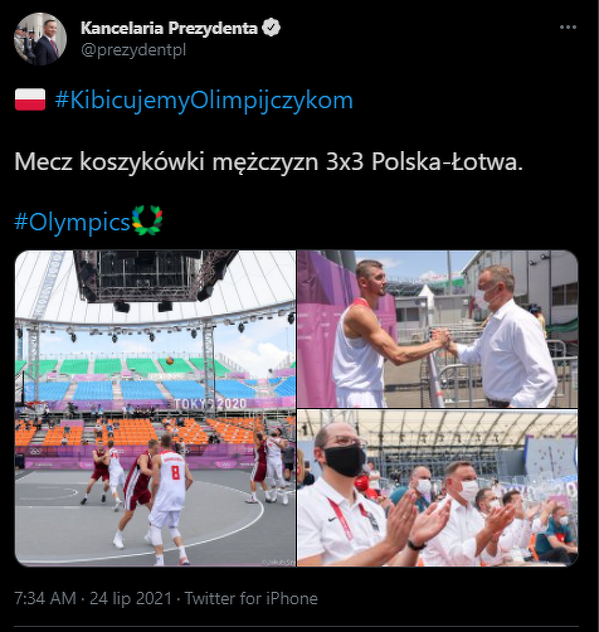Click the Tokyo 2020 banner in court photo
599x632 pixels.
tap(210, 403)
